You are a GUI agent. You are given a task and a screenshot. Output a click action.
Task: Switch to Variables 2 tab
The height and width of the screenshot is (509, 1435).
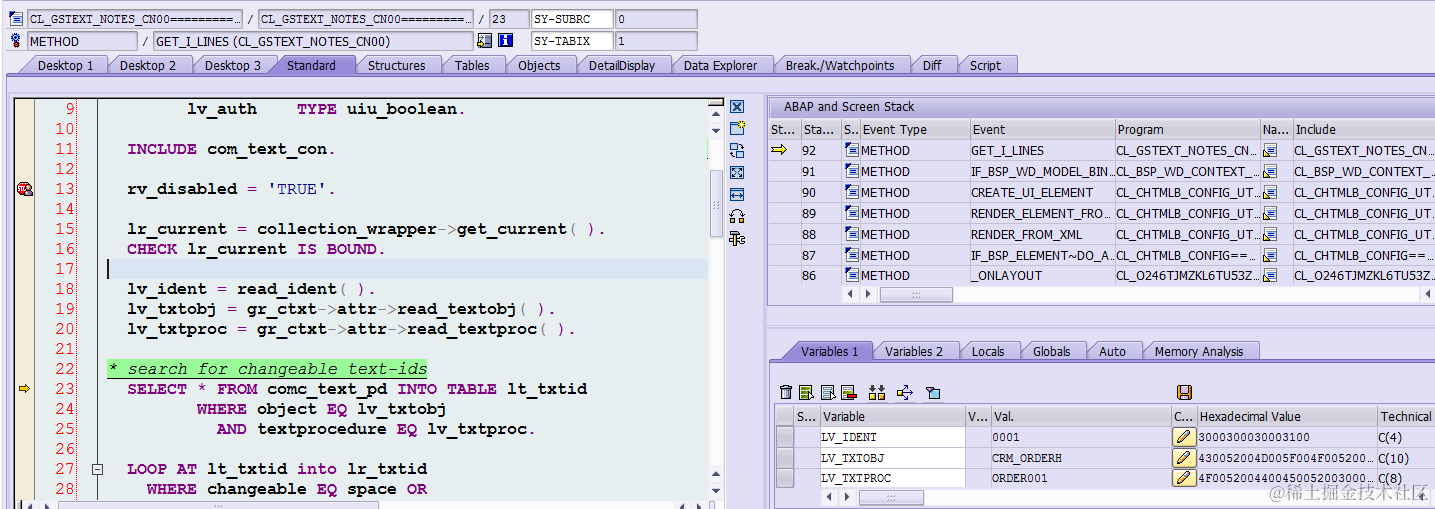pos(914,352)
